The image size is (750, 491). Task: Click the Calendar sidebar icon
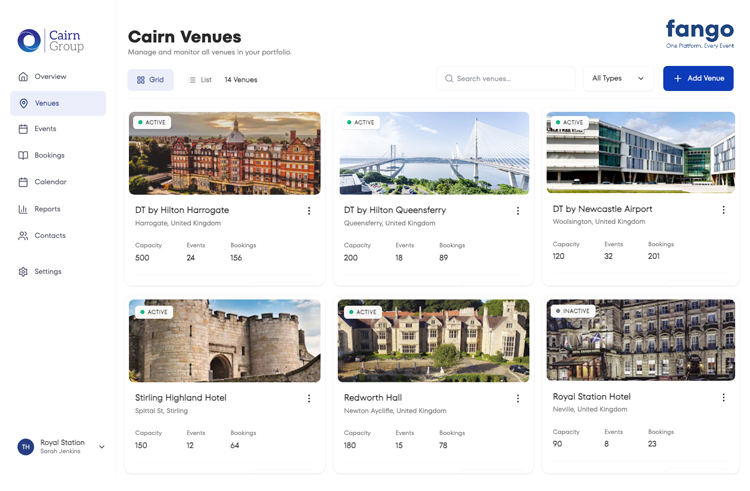tap(23, 182)
